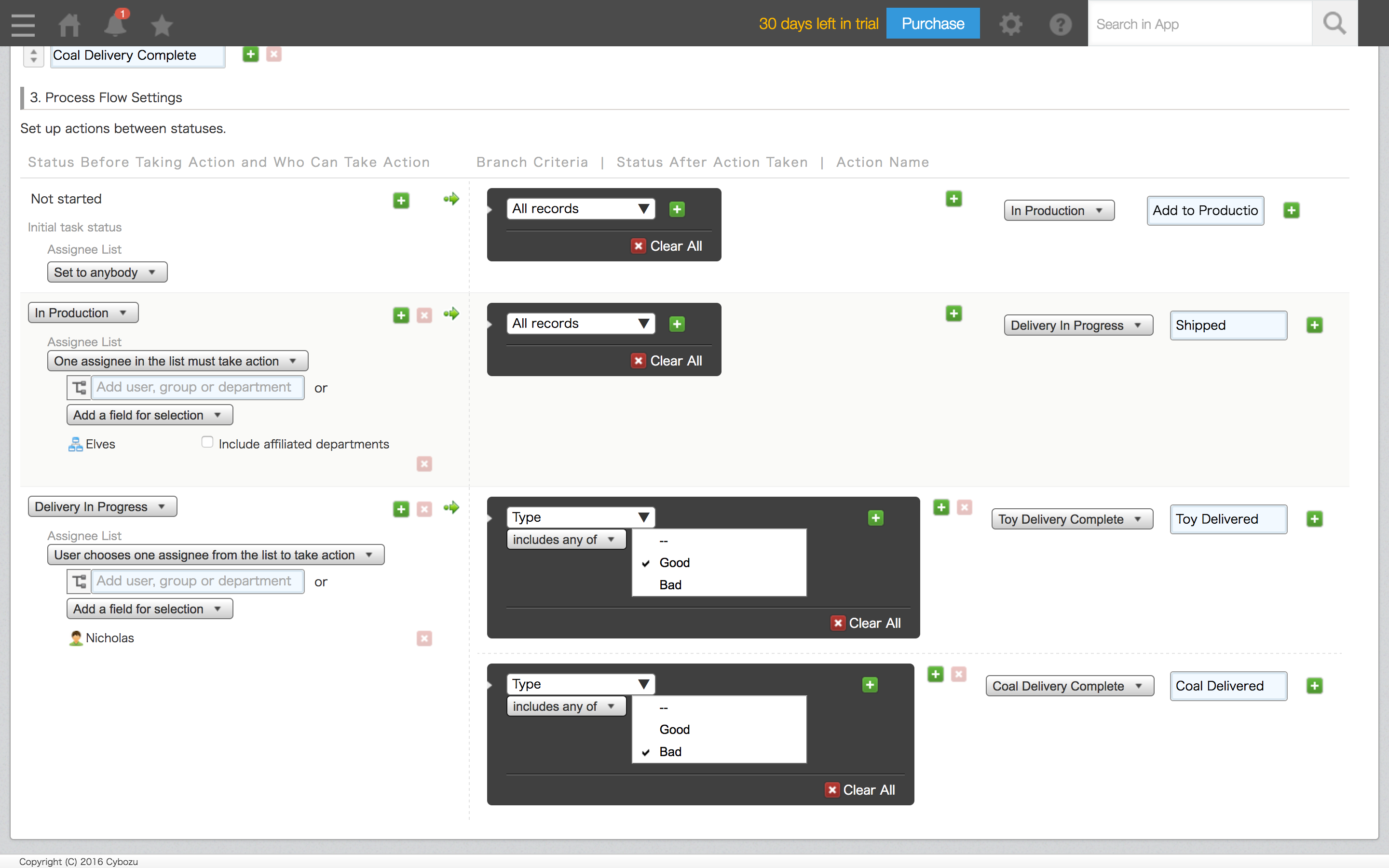
Task: Open All records dropdown for Not started
Action: (581, 209)
